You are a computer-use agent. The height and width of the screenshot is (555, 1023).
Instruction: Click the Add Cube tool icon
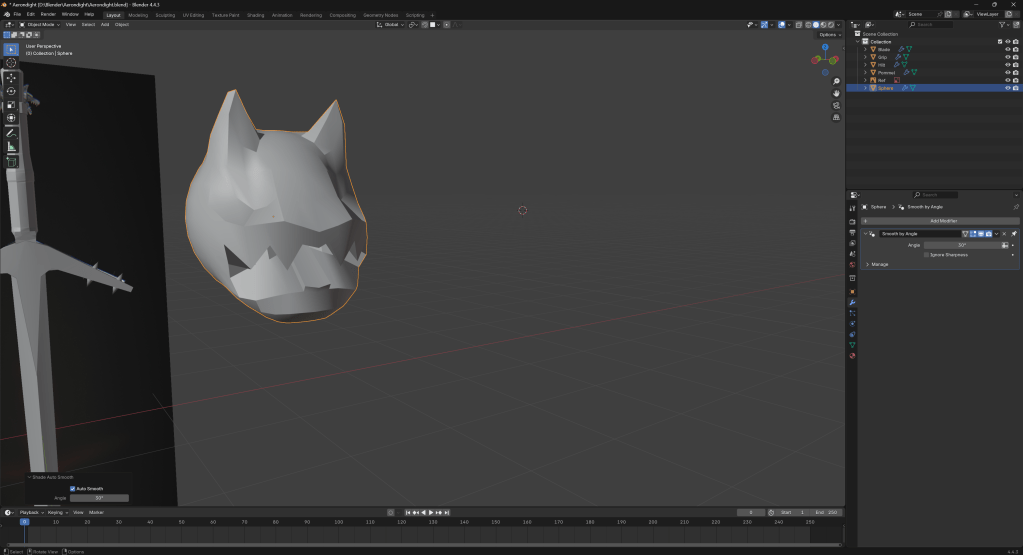(11, 161)
